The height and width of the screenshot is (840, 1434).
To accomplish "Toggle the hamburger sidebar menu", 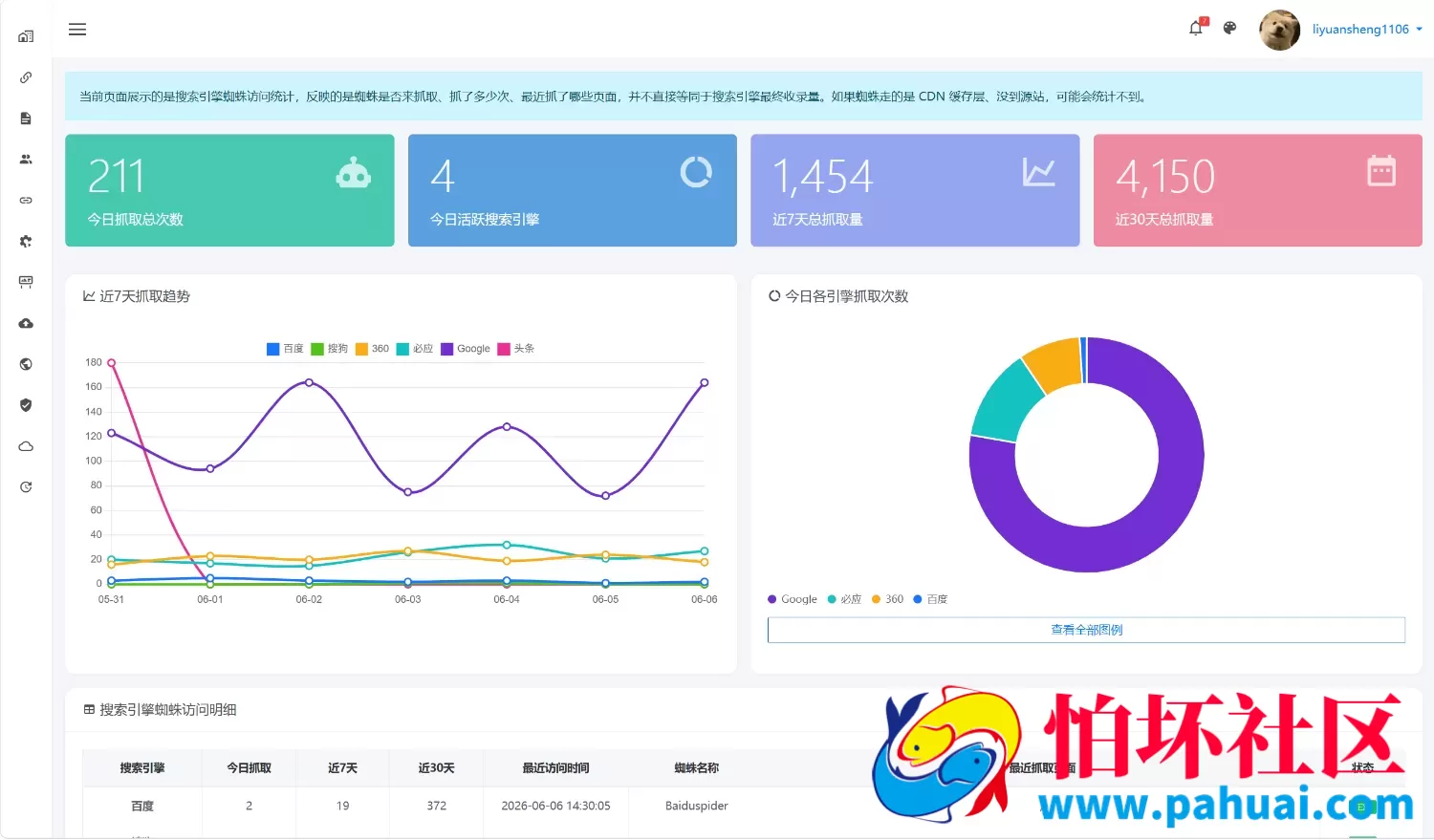I will click(77, 30).
